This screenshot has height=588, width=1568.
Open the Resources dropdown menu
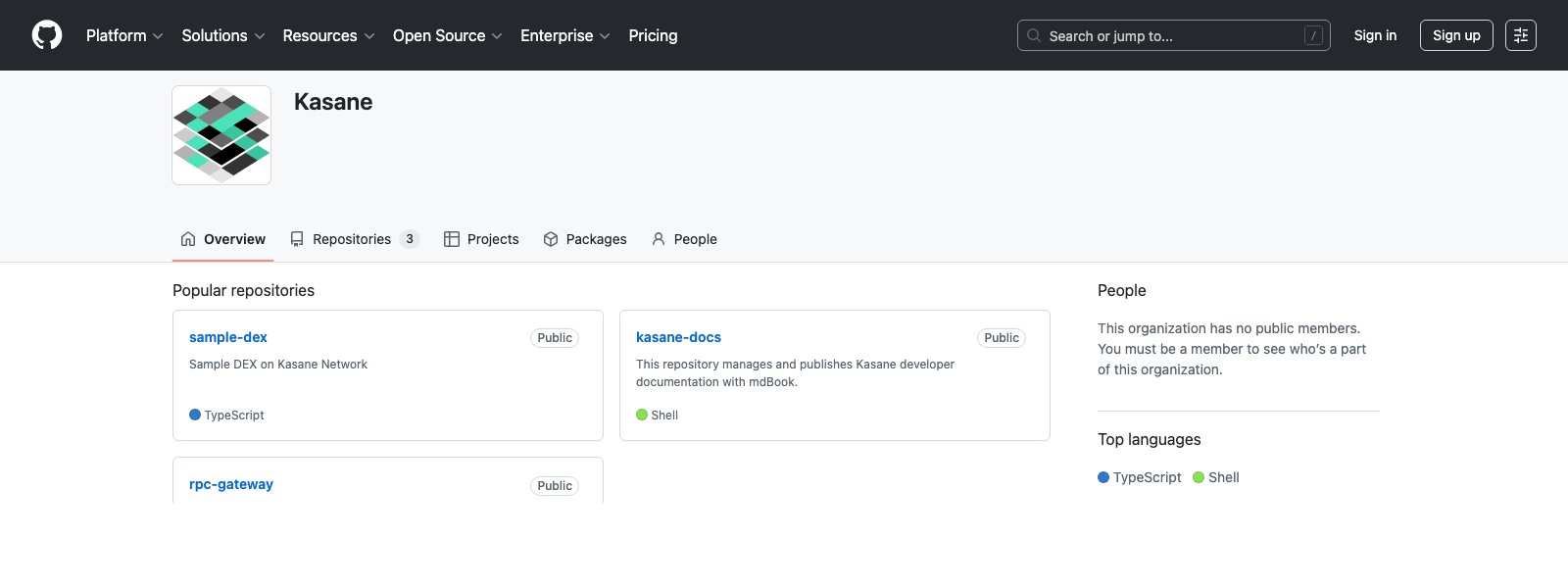click(x=328, y=35)
